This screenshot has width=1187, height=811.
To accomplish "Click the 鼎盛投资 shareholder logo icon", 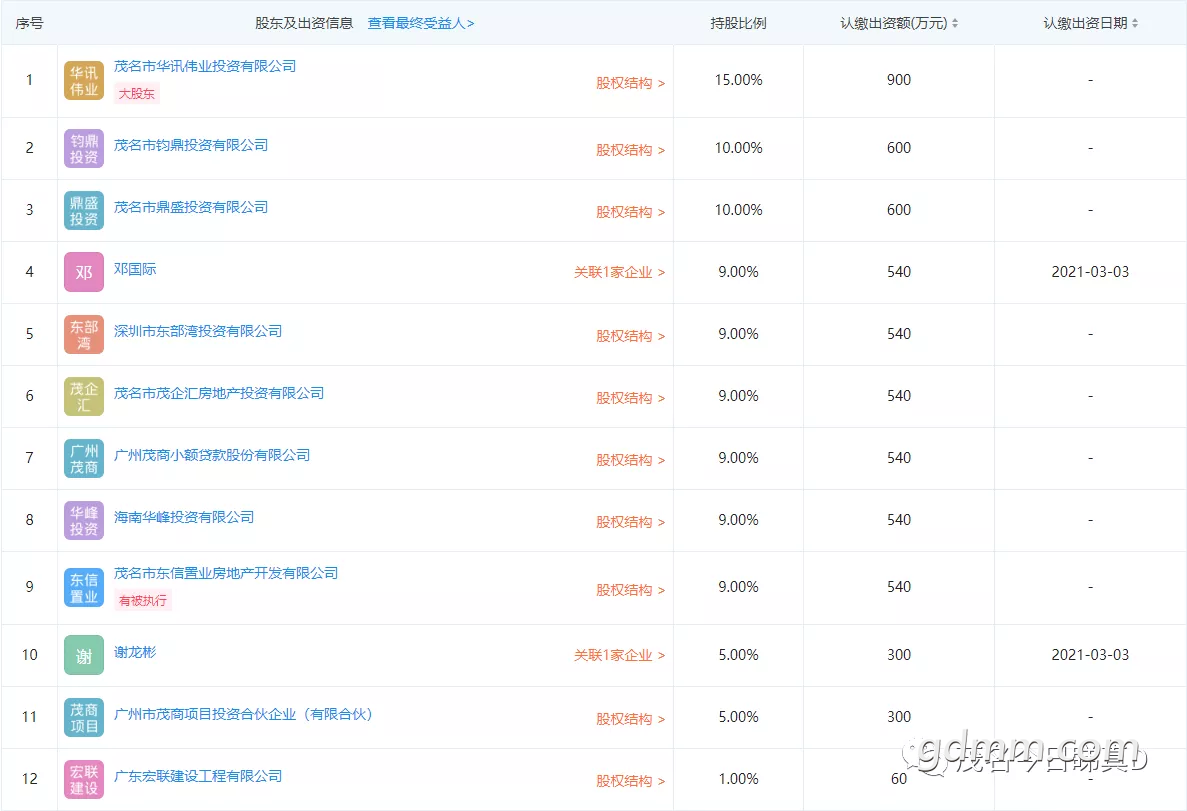I will coord(84,211).
